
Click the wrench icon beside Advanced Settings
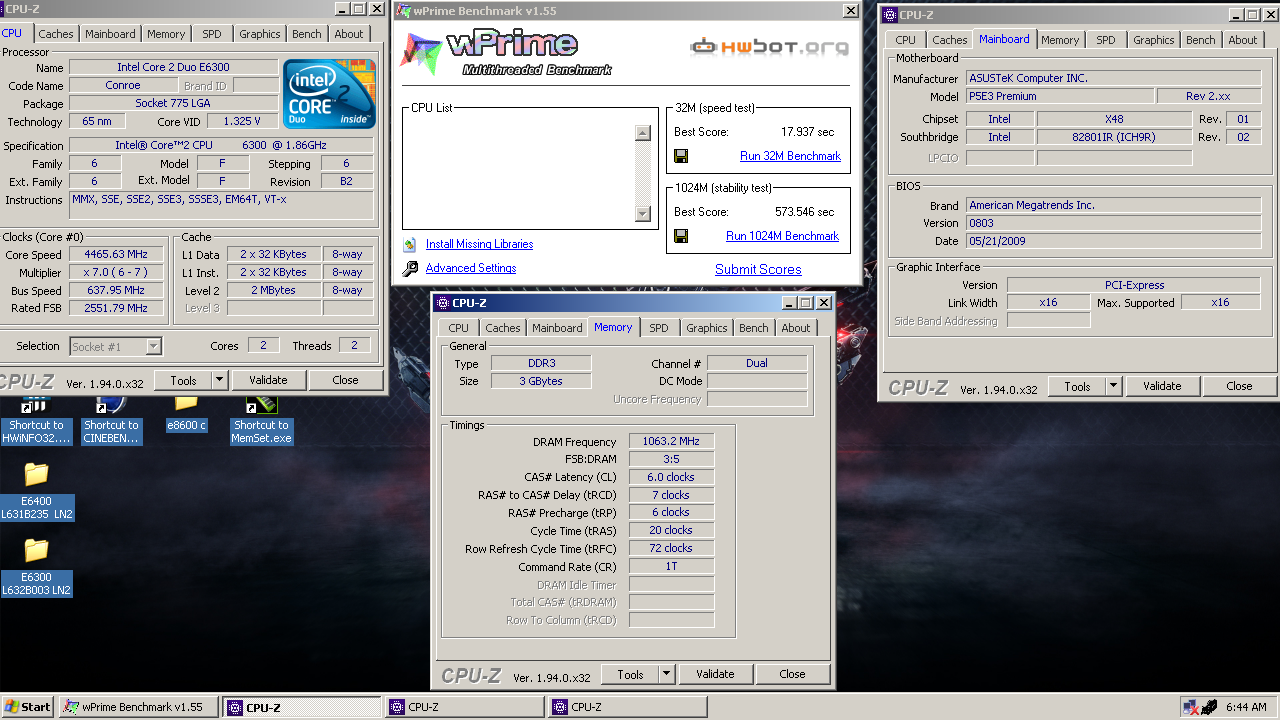click(x=409, y=268)
